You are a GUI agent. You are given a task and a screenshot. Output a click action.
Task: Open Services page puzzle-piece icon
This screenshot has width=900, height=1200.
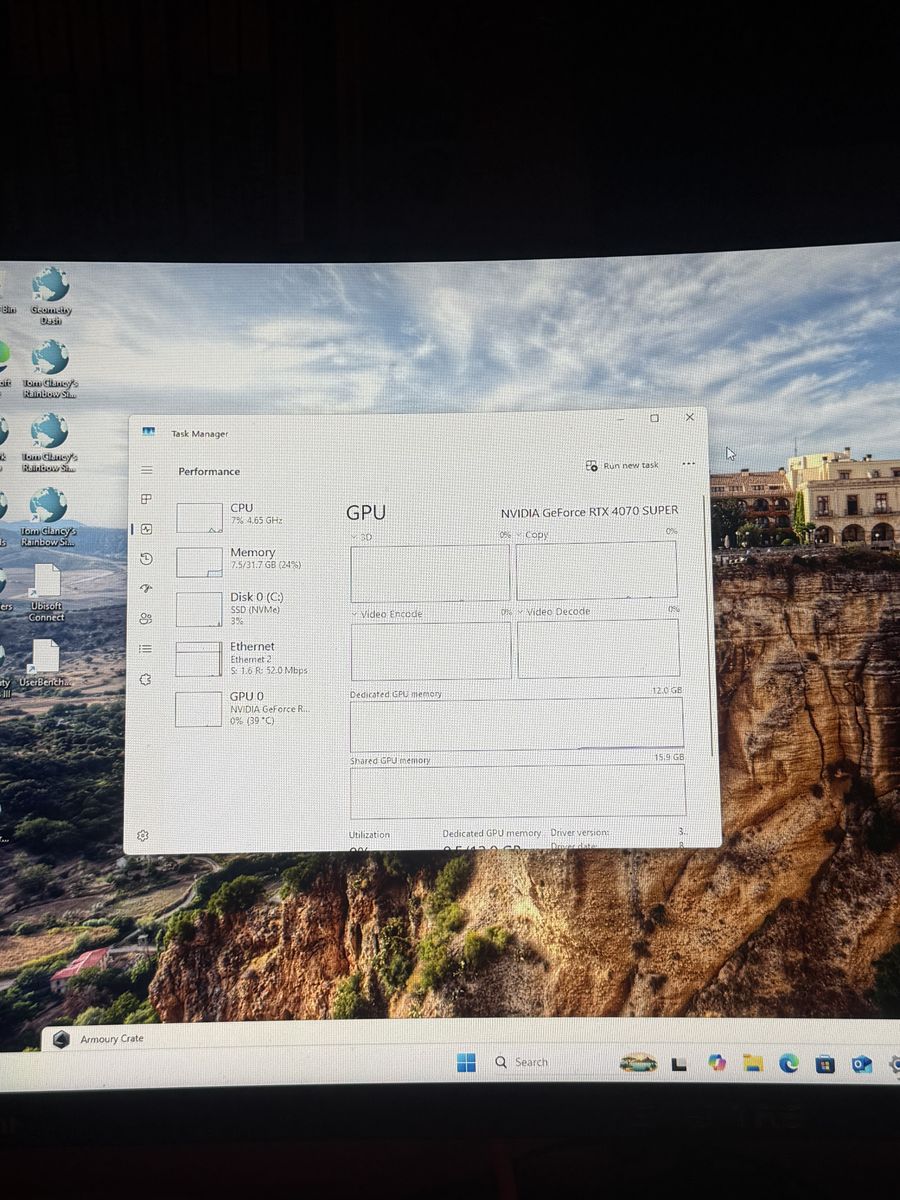146,679
